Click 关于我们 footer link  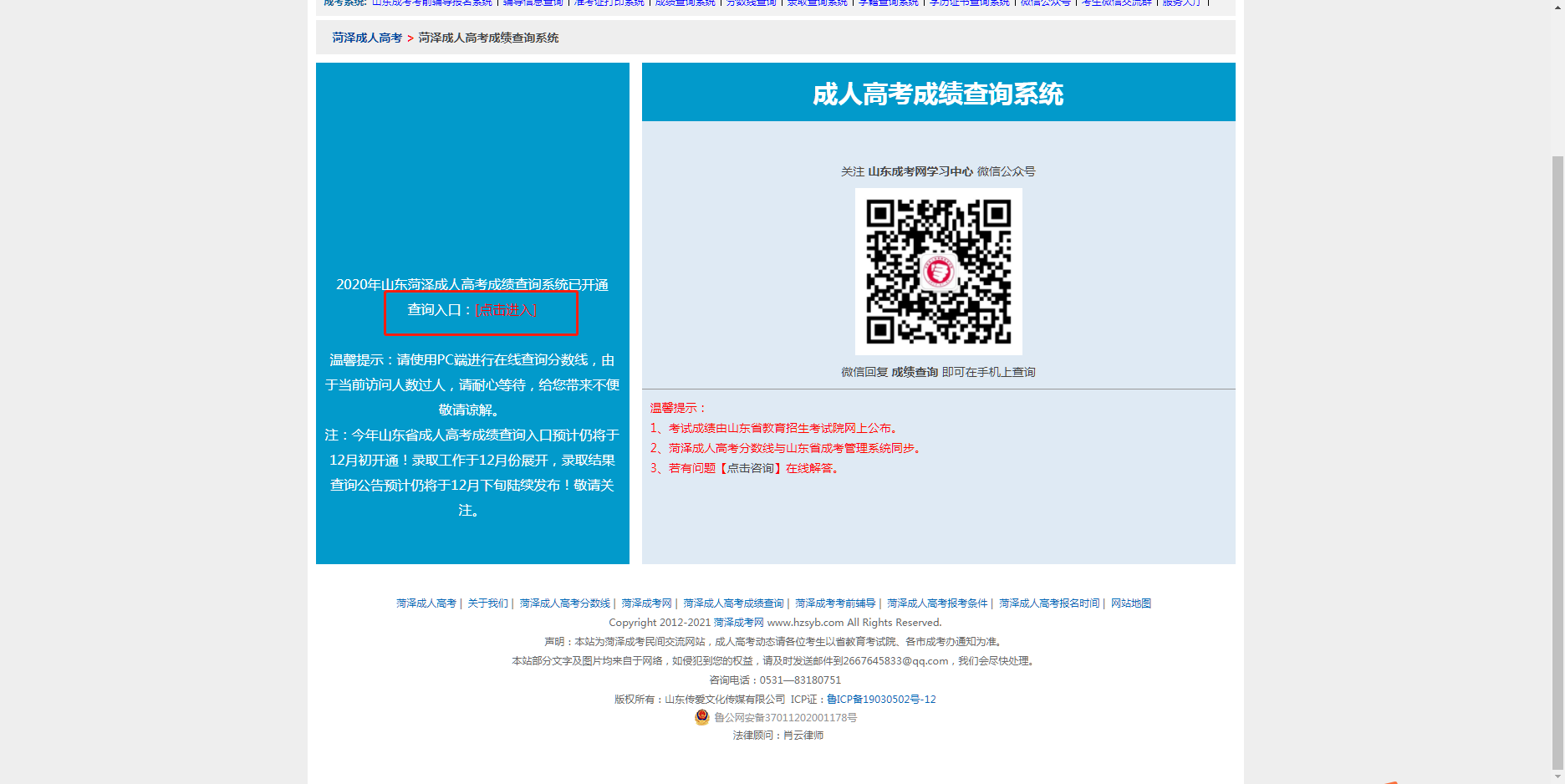487,603
